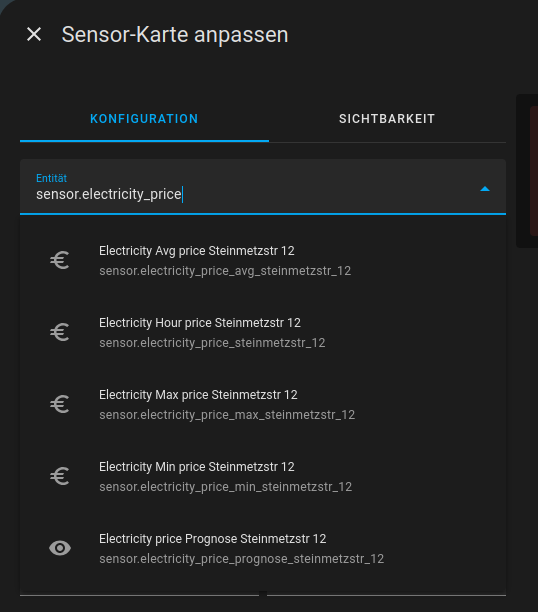
Task: Click euro icon for Avg price entity
Action: pos(60,260)
